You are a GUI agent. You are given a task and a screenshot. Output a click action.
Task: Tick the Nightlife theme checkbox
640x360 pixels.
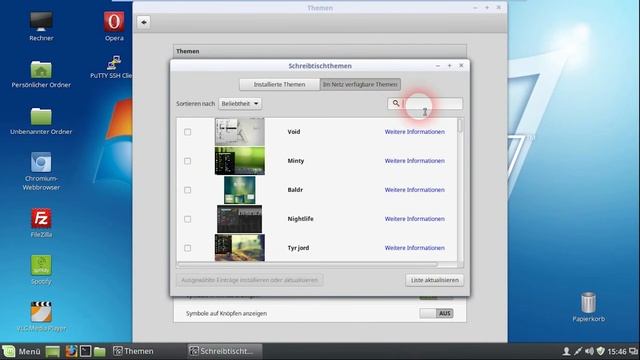click(x=187, y=219)
